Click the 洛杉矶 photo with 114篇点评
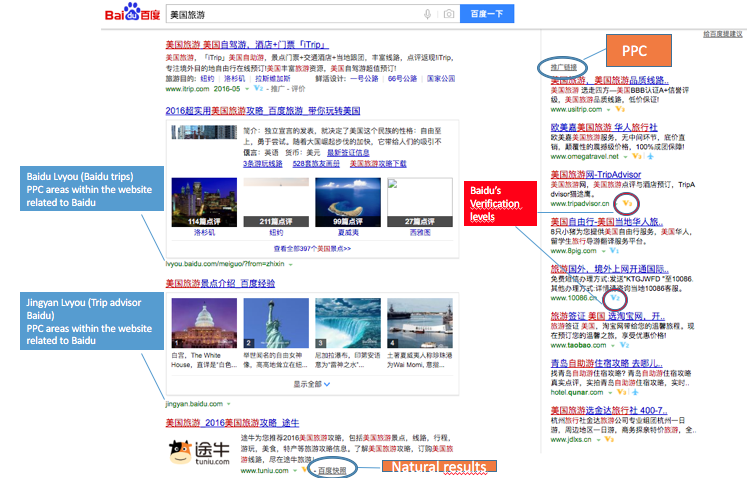 pyautogui.click(x=204, y=202)
